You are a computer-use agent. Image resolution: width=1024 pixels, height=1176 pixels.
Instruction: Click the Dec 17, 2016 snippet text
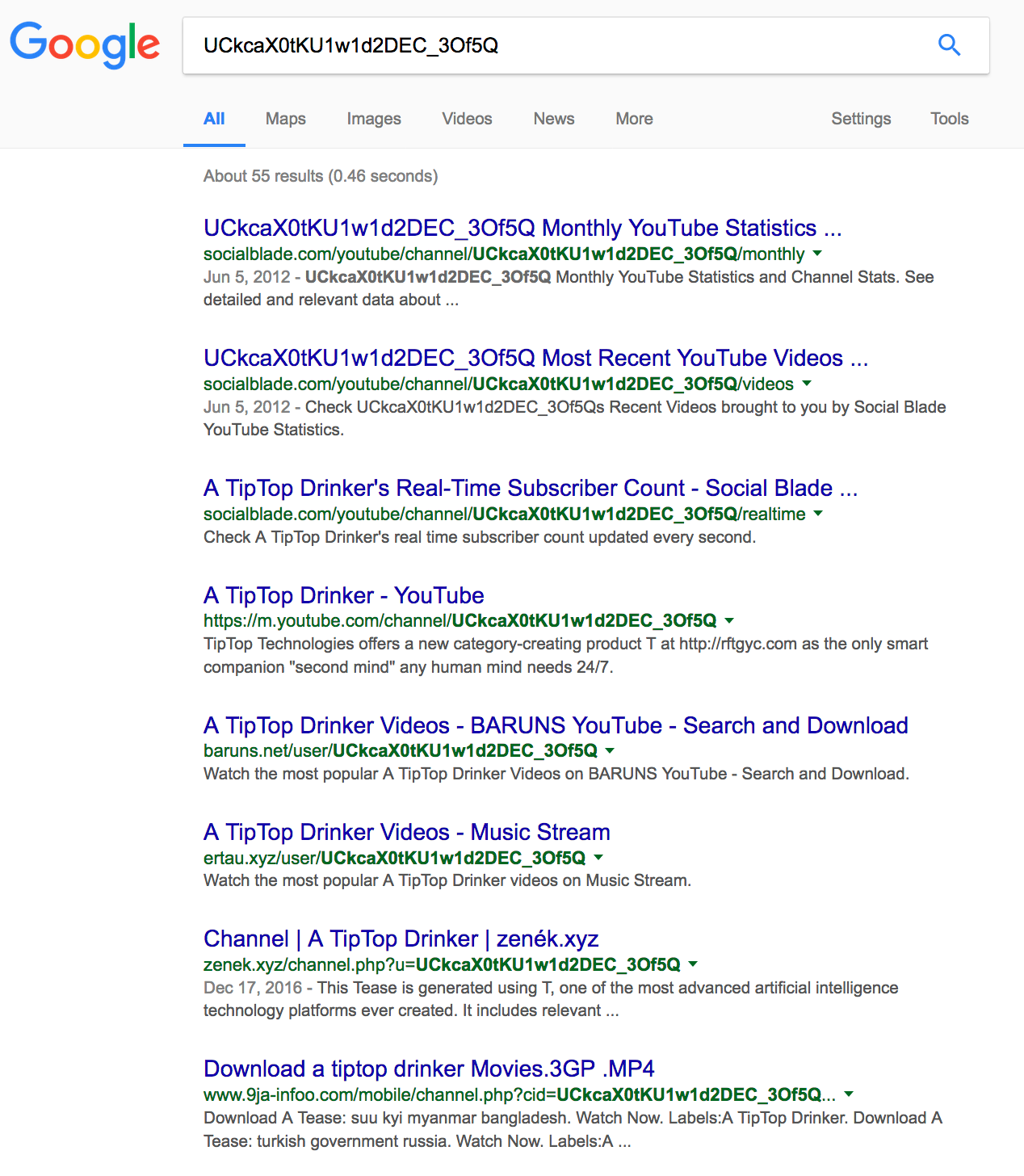[x=551, y=999]
